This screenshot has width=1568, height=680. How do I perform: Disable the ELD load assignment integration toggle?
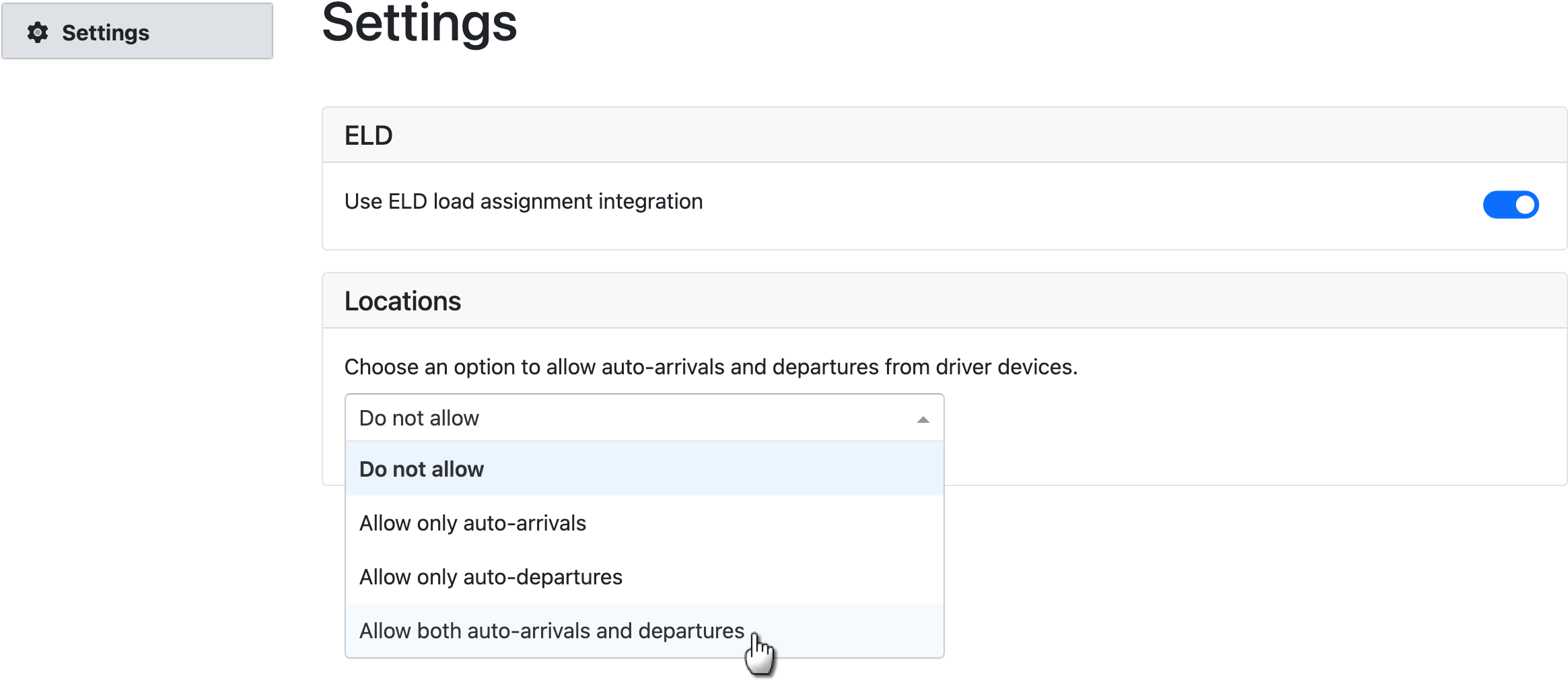(1511, 204)
